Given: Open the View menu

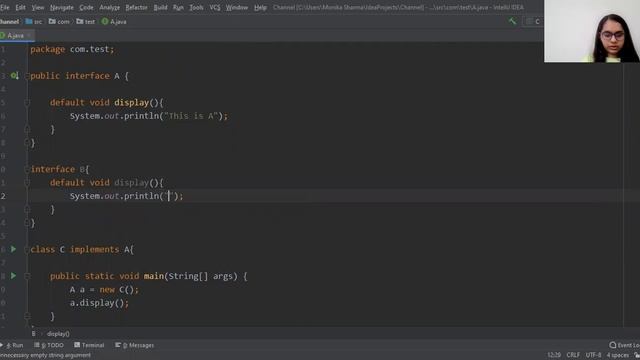Looking at the screenshot, I should pos(38,7).
